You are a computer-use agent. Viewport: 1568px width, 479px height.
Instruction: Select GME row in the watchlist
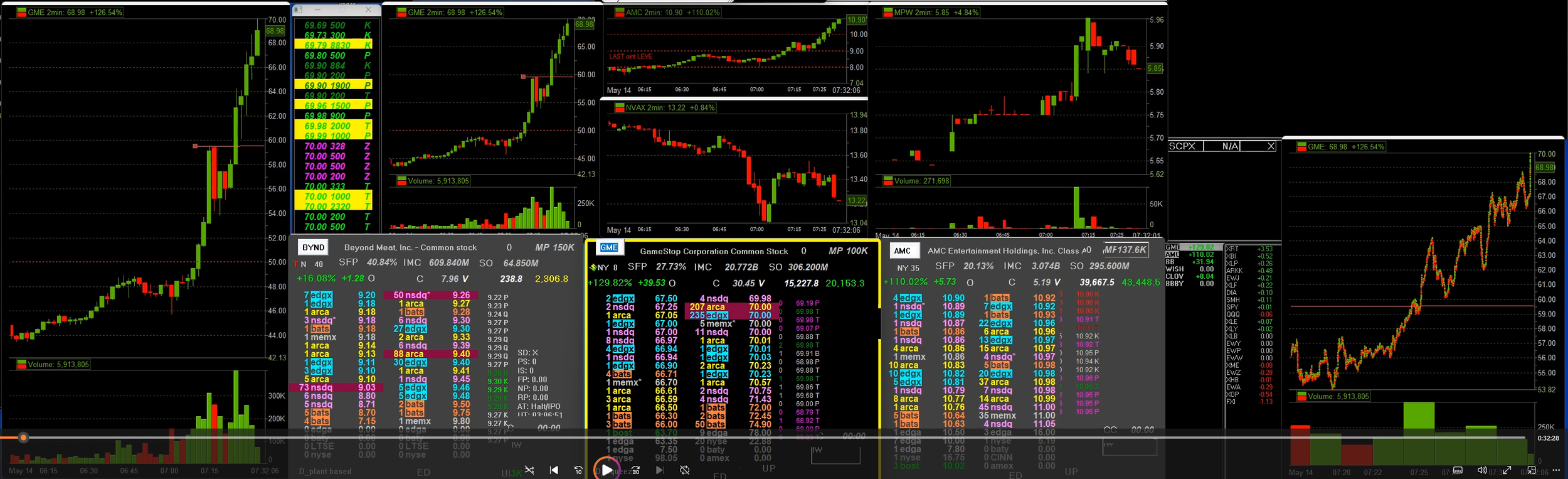tap(1194, 247)
